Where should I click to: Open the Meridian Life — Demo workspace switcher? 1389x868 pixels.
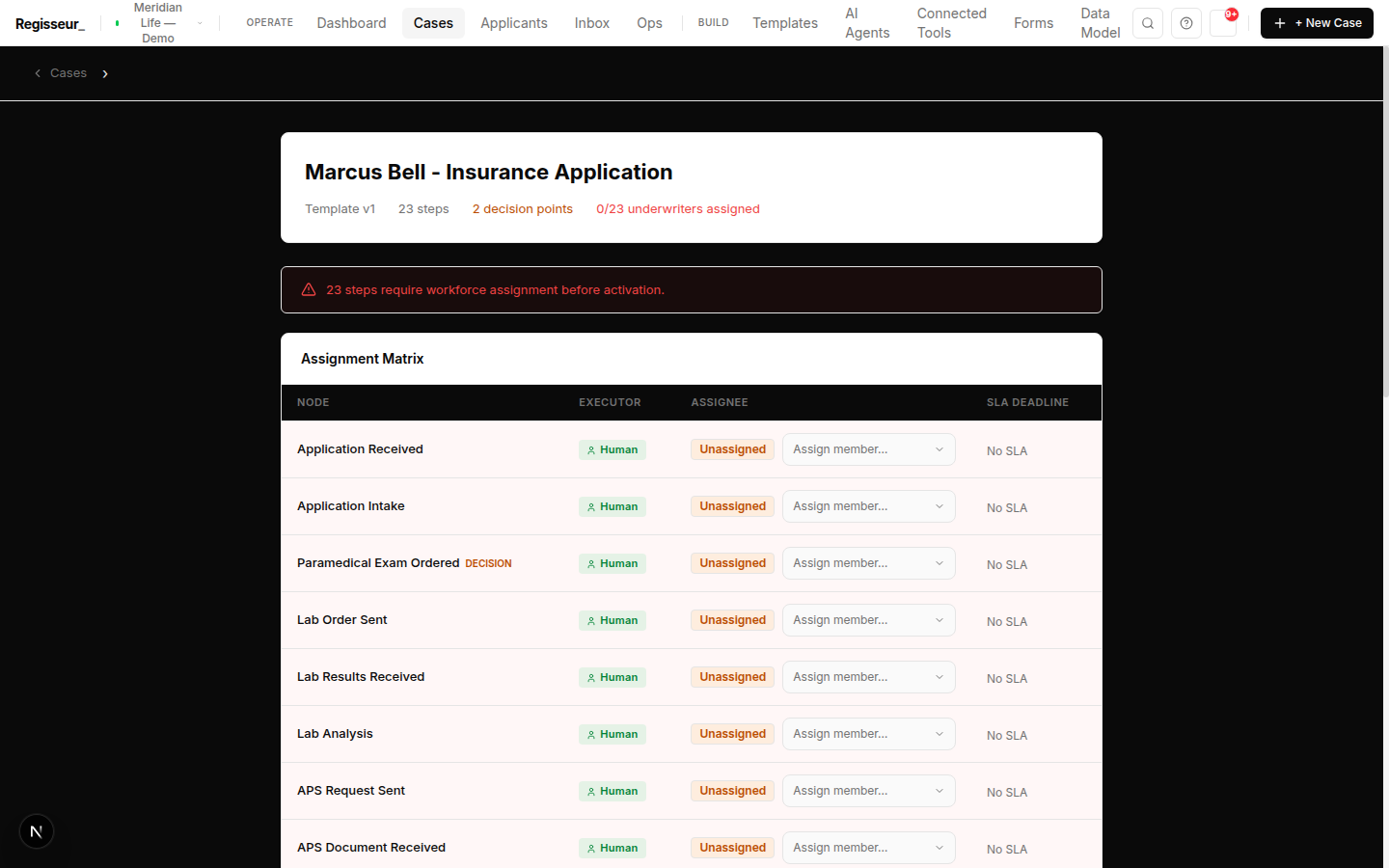(x=158, y=23)
